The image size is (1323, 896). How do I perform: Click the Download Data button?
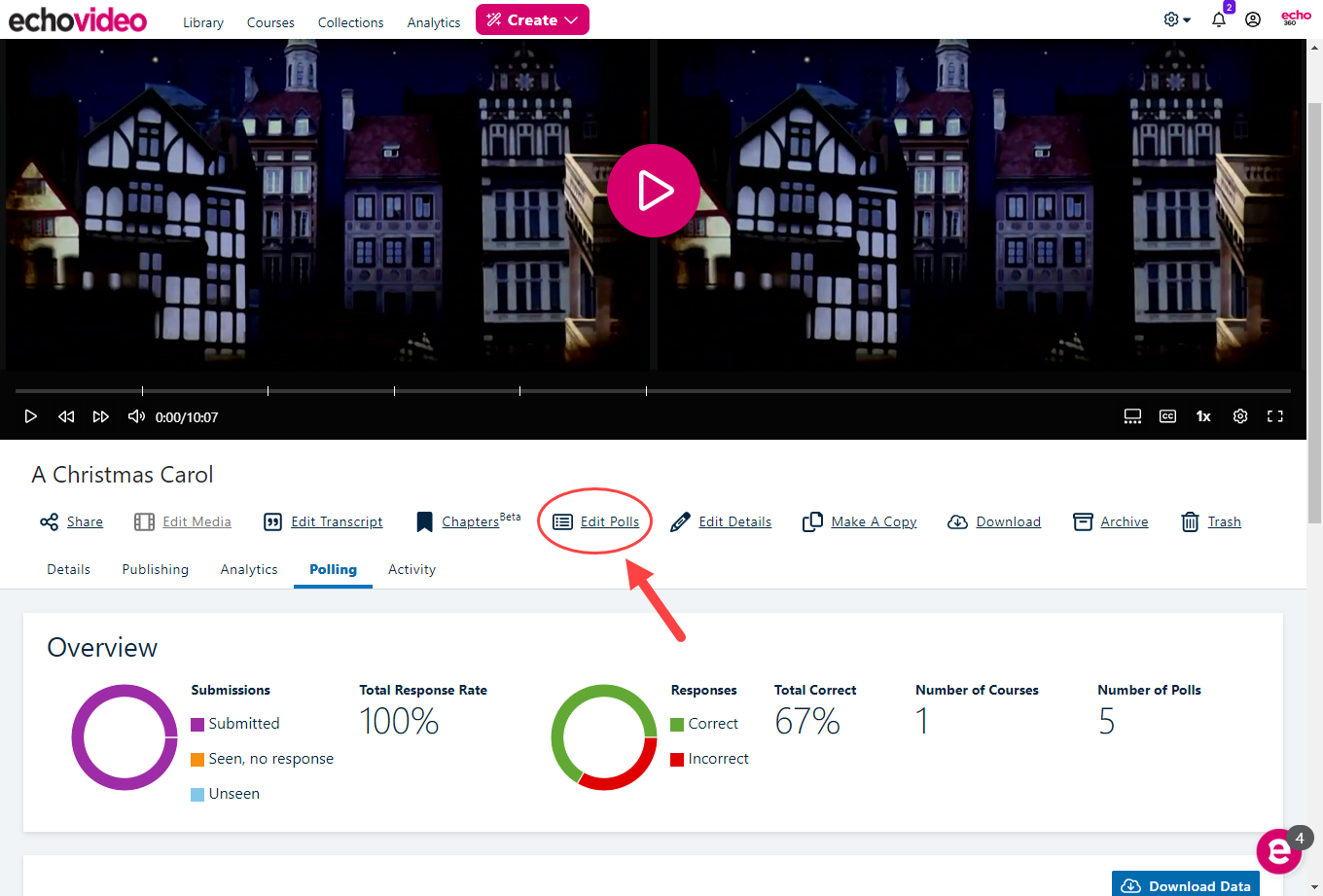1186,885
